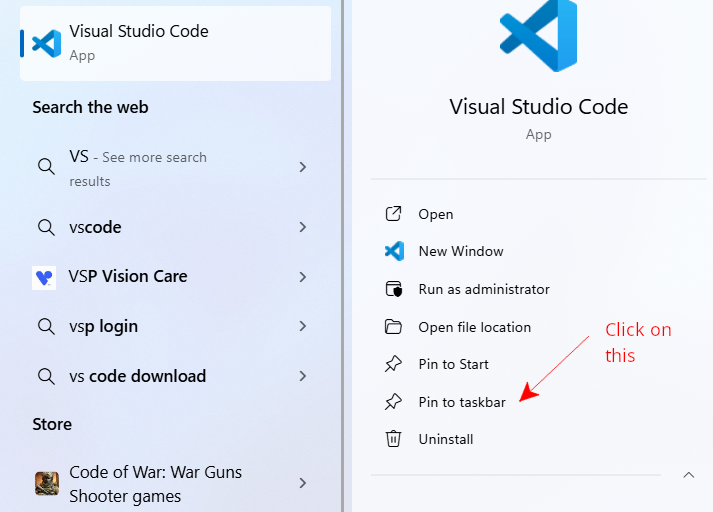713x512 pixels.
Task: Select Open from the app actions
Action: [436, 214]
